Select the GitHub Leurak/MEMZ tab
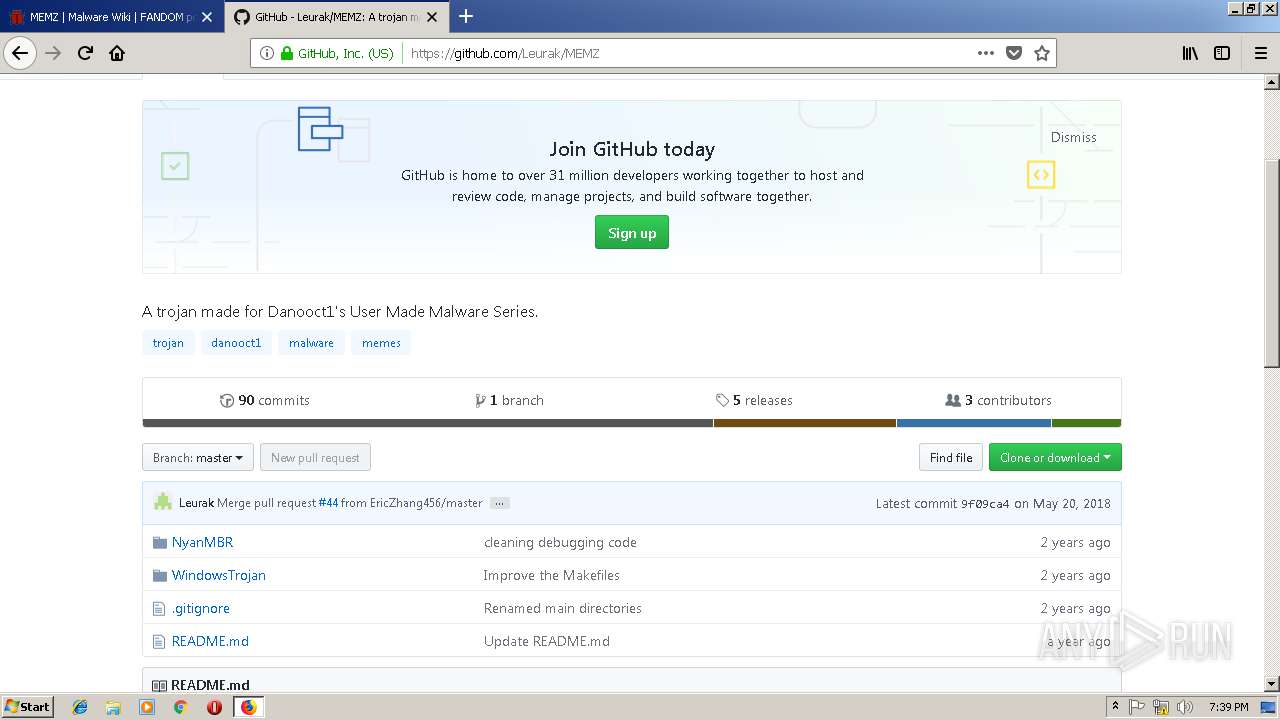 click(x=335, y=17)
